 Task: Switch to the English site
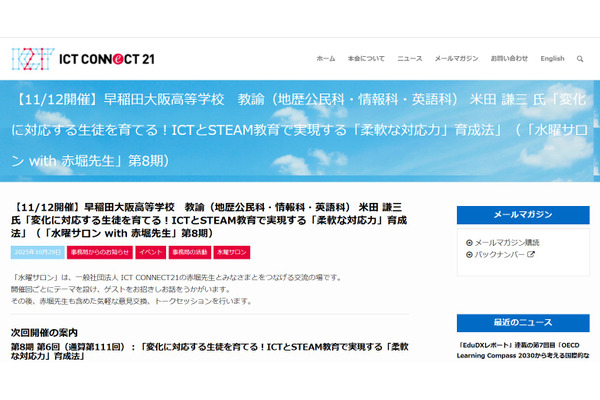(552, 59)
